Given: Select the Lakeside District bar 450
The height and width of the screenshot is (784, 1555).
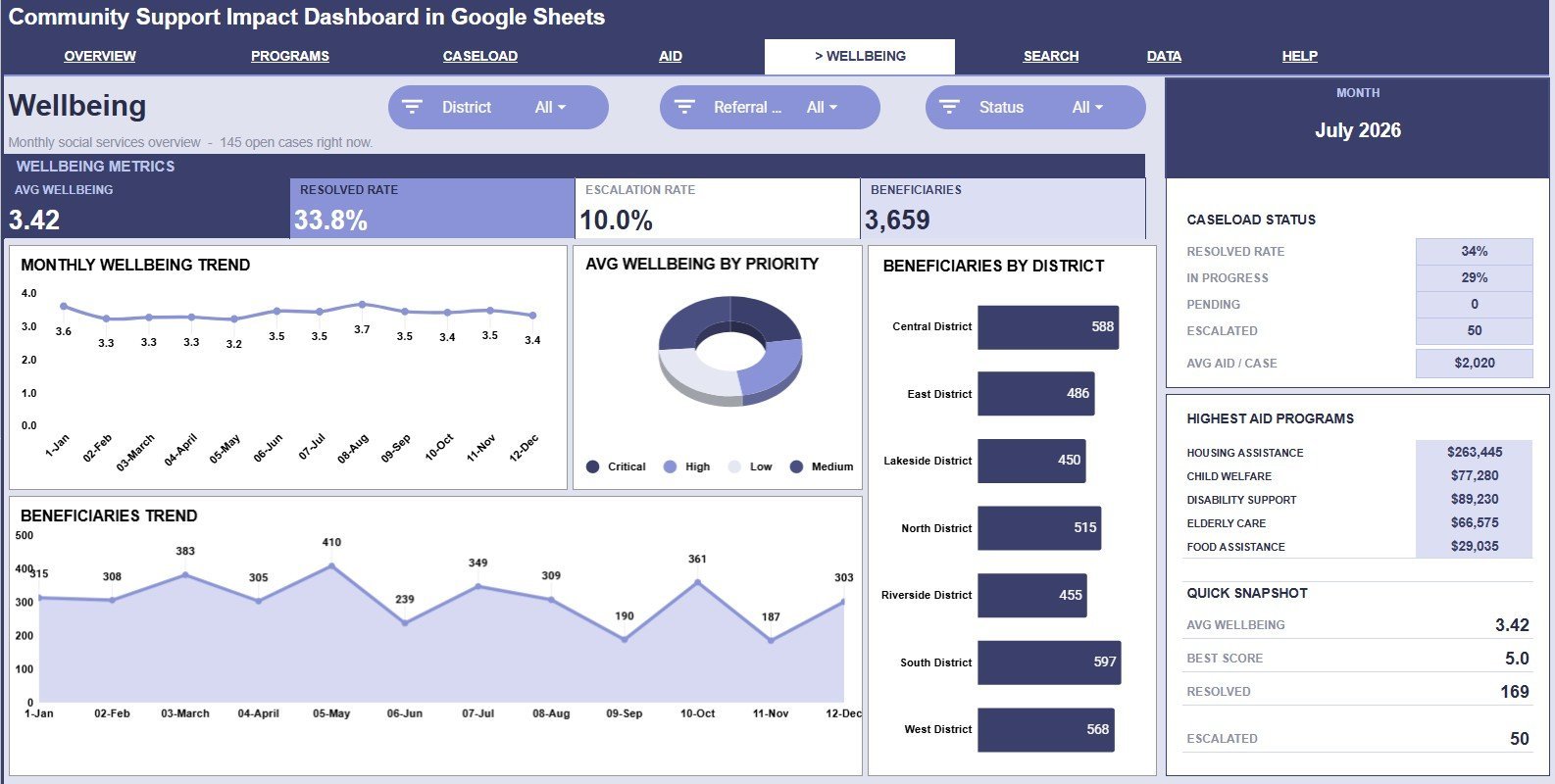Looking at the screenshot, I should (1031, 461).
